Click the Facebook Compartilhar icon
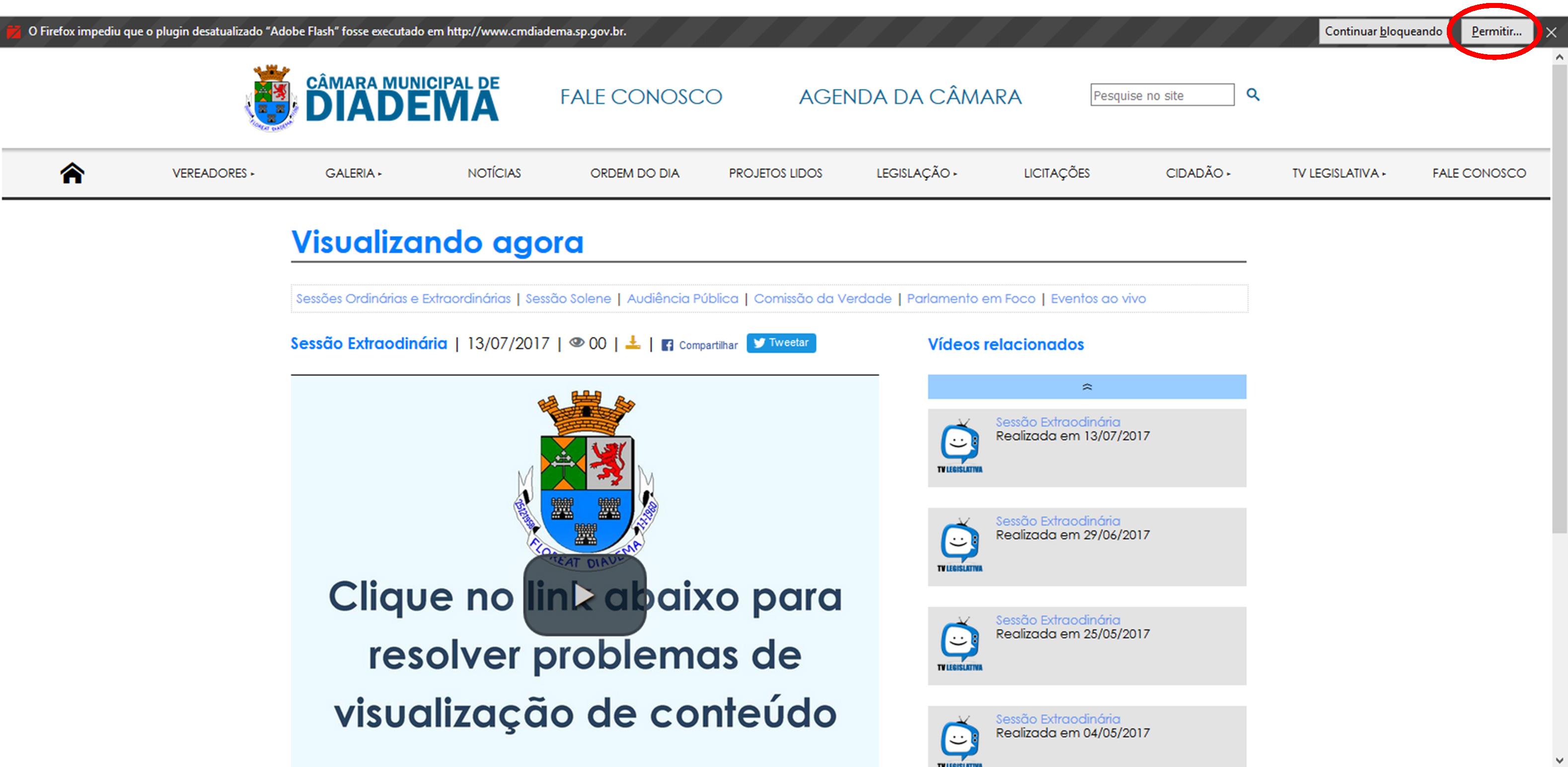 point(667,345)
